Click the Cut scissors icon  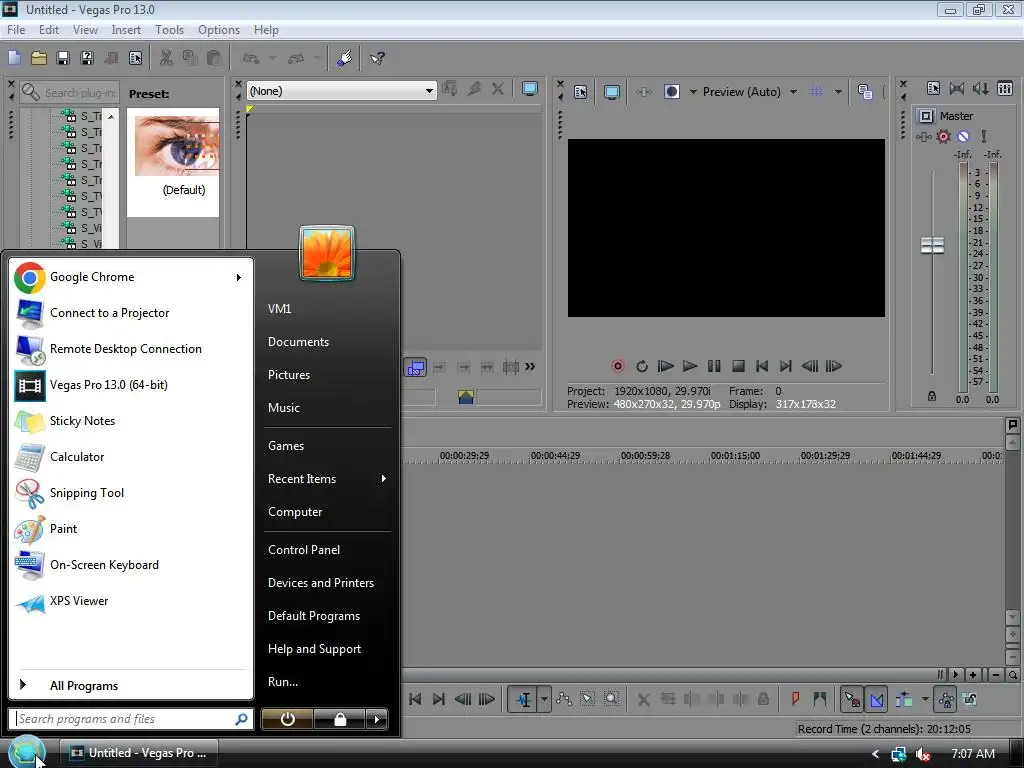tap(166, 58)
